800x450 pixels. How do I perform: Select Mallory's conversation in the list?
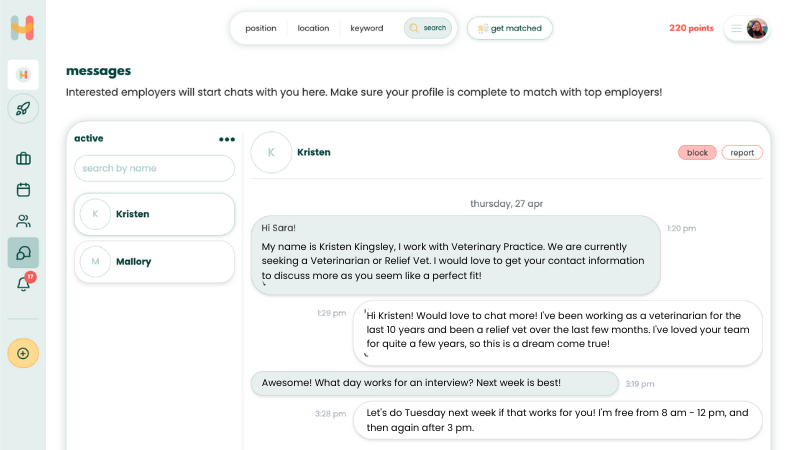pyautogui.click(x=154, y=262)
